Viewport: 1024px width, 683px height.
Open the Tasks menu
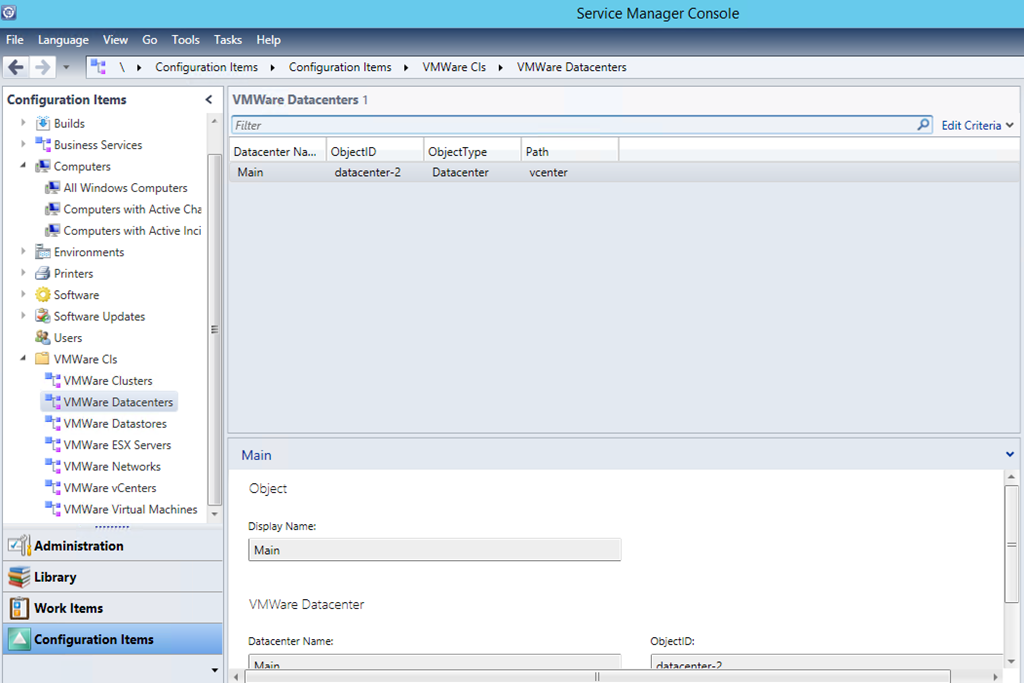[x=227, y=40]
